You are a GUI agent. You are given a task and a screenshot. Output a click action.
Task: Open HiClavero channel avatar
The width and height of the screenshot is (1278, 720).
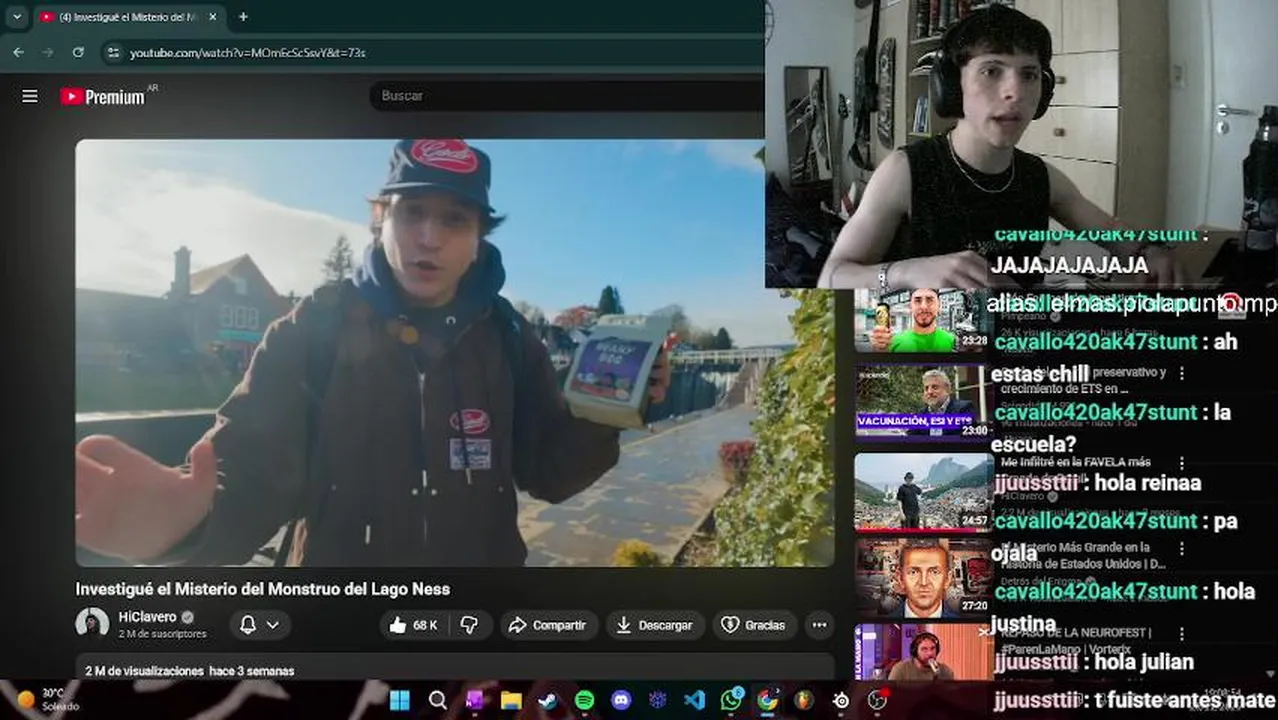point(92,624)
